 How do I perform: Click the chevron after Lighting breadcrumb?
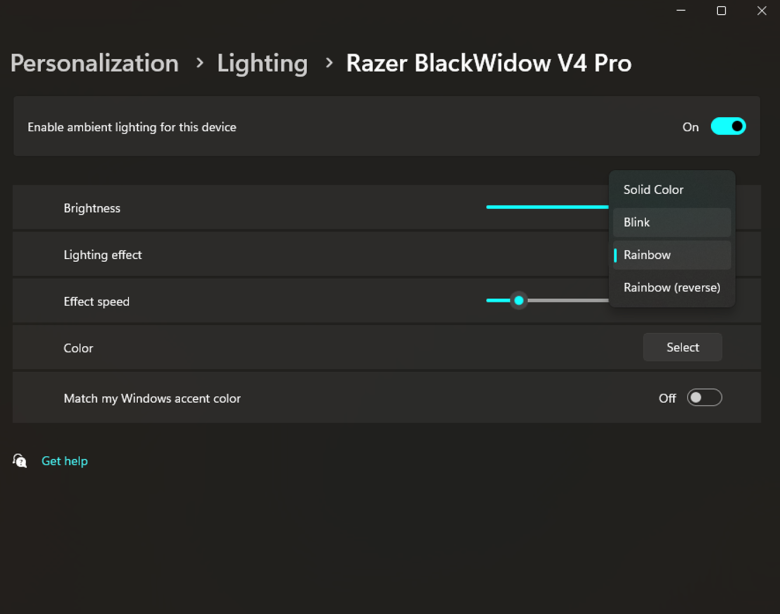(328, 63)
